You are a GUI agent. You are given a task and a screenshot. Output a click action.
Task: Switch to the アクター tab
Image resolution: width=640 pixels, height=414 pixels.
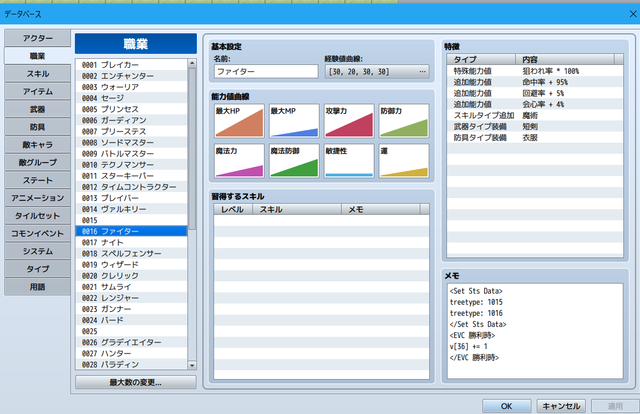[38, 38]
